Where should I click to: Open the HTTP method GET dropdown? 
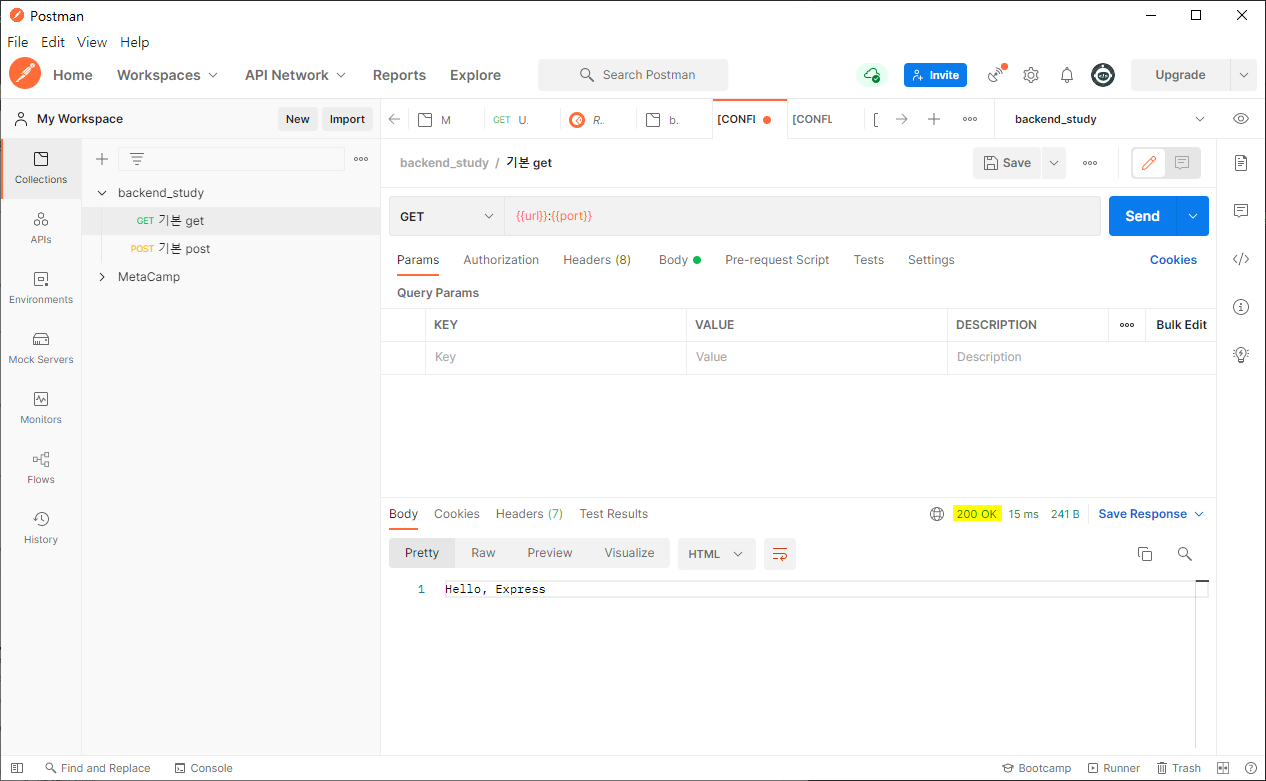(x=447, y=216)
